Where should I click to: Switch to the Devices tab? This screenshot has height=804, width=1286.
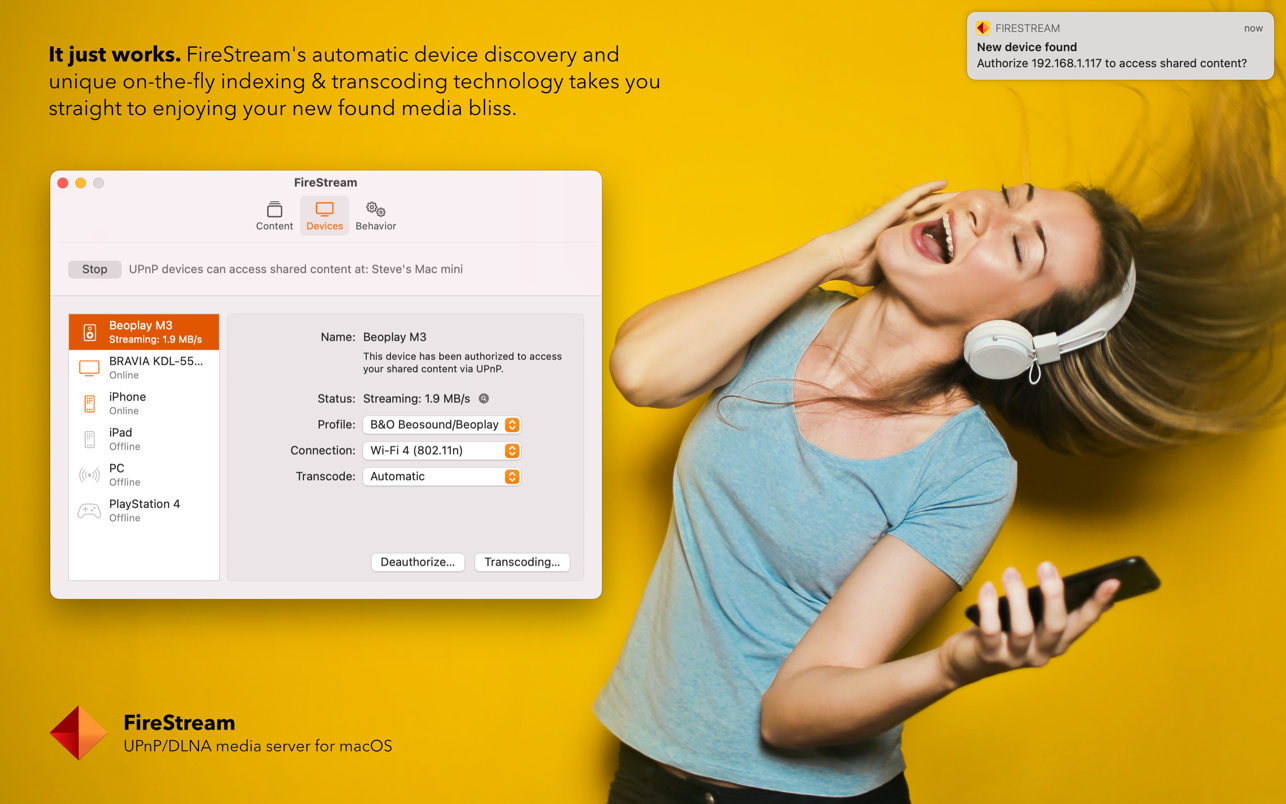[324, 215]
